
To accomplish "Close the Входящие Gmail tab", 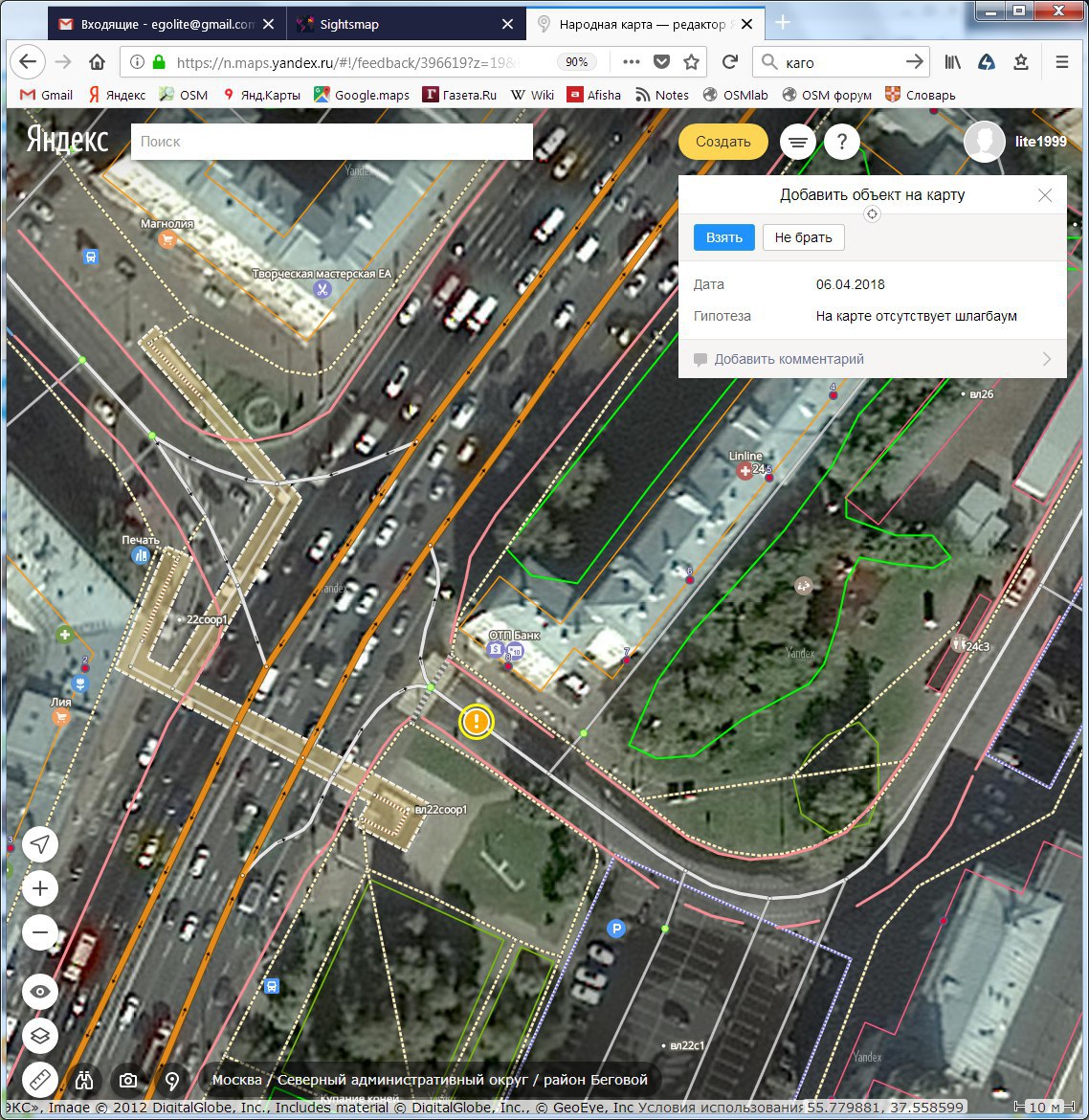I will coord(269,24).
